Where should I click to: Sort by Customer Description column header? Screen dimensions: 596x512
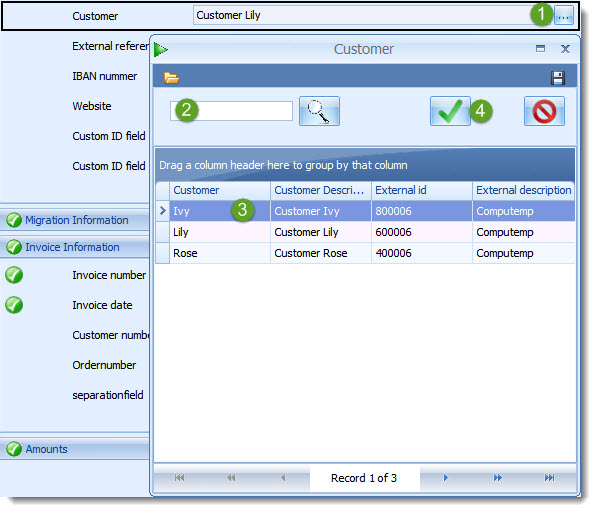click(321, 190)
